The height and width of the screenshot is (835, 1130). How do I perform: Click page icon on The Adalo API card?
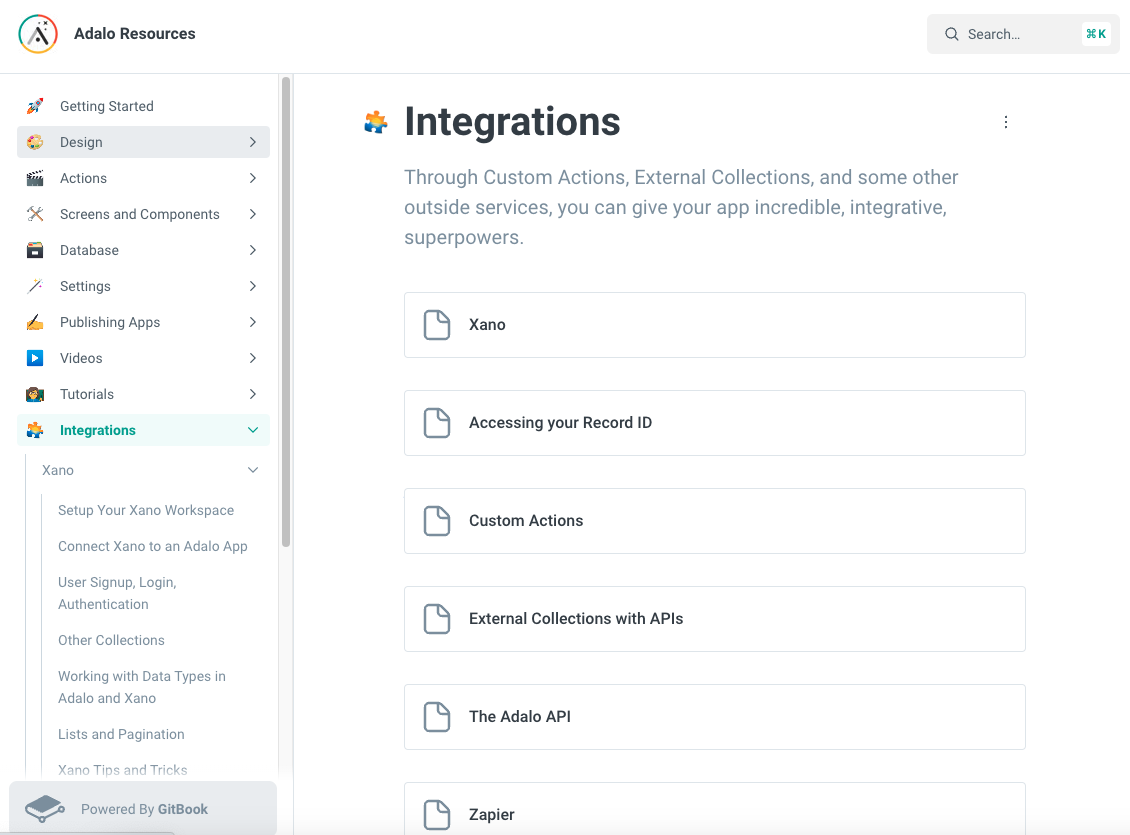437,717
